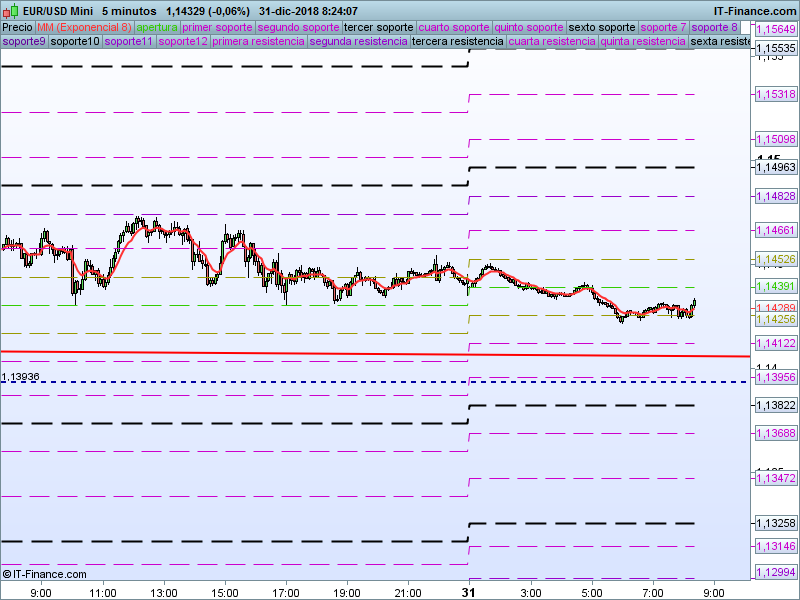Viewport: 800px width, 600px height.
Task: Click the green 1,14391 price label
Action: [774, 286]
